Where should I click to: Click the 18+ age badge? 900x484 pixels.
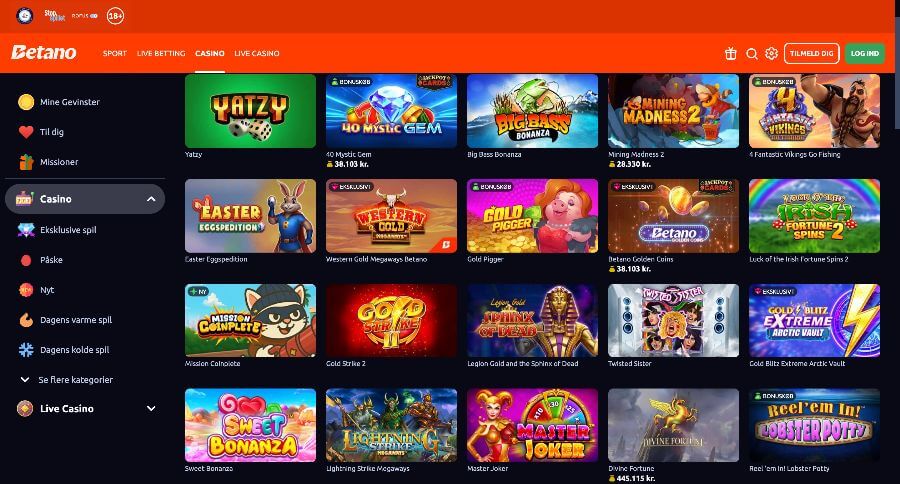115,16
